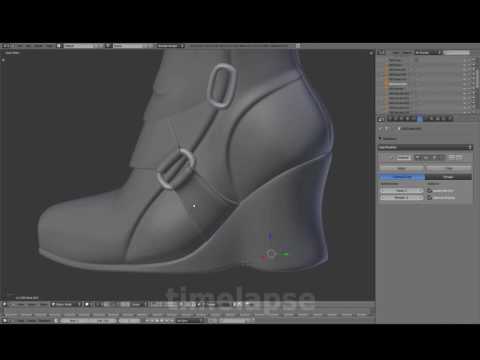Open the View menu in 3D viewport header
Screen dimensions: 480x360
coord(21,304)
